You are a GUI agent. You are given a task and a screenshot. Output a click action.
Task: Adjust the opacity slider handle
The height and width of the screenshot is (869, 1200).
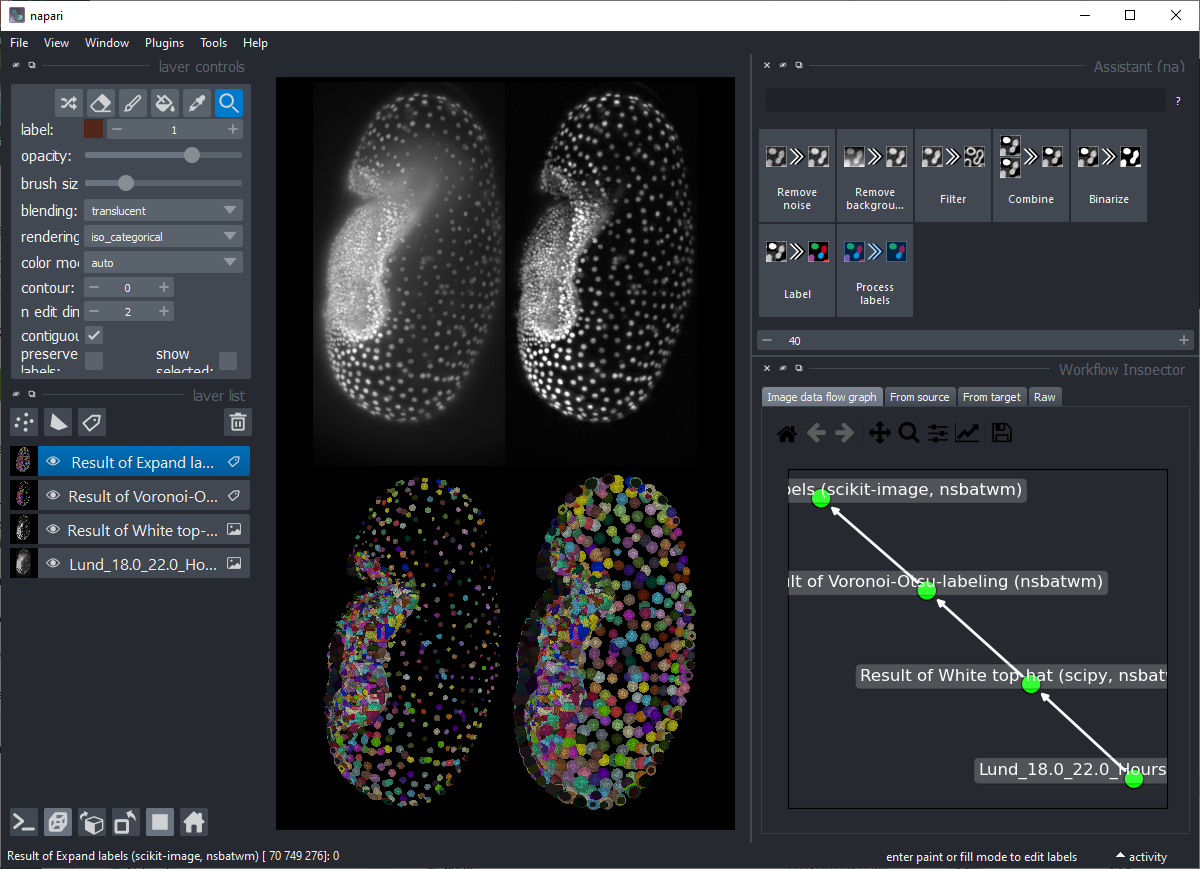click(192, 155)
